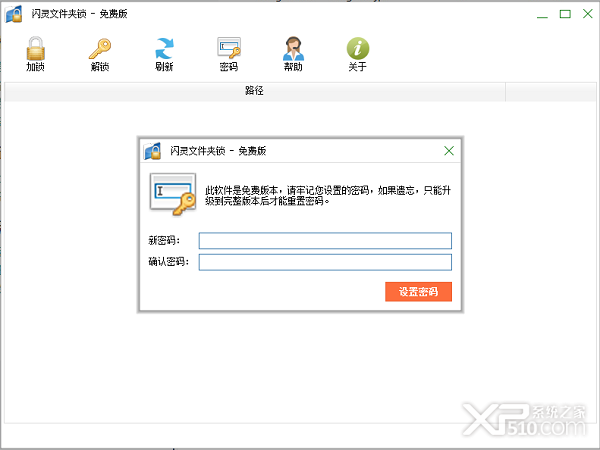Click the dialog title 闪灵文件夹锁 - 免费版
The image size is (600, 450).
click(218, 151)
